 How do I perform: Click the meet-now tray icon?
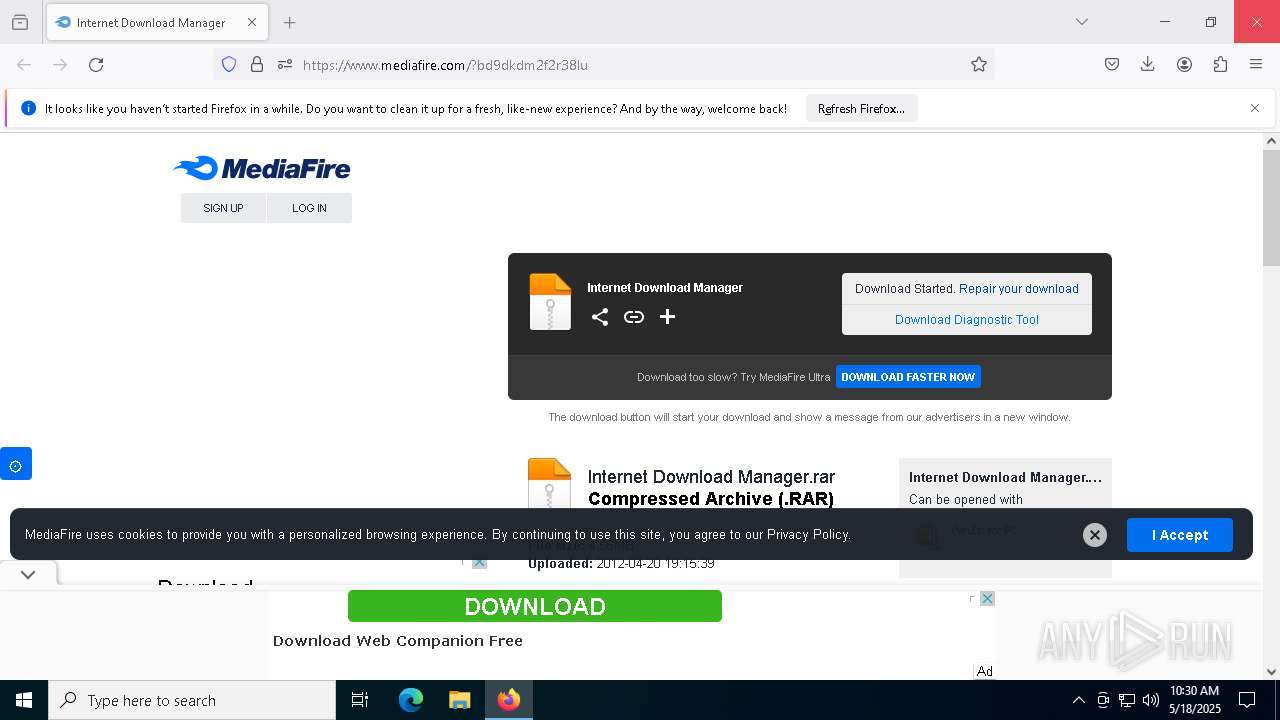(x=1103, y=700)
